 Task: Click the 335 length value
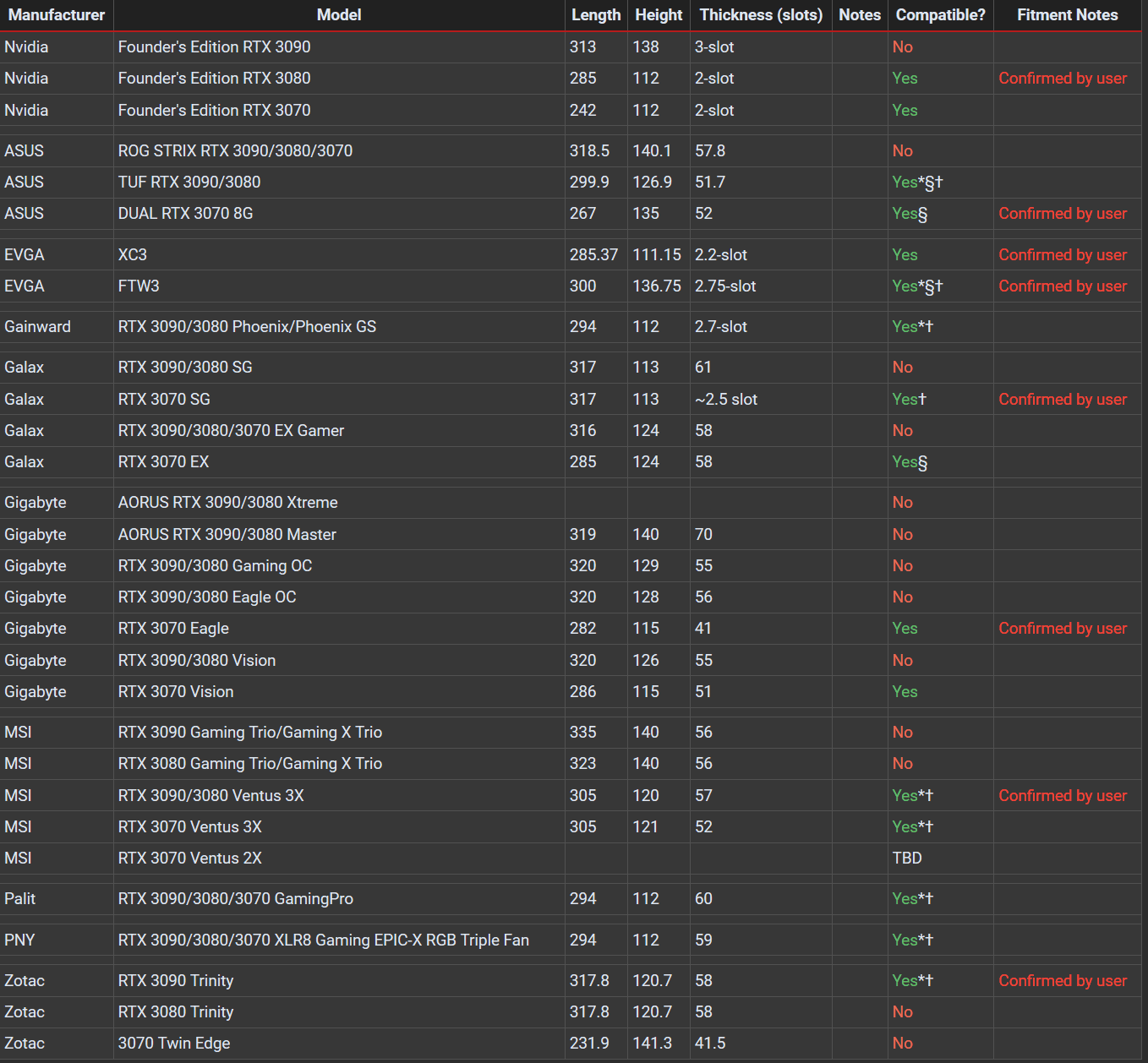click(x=582, y=733)
